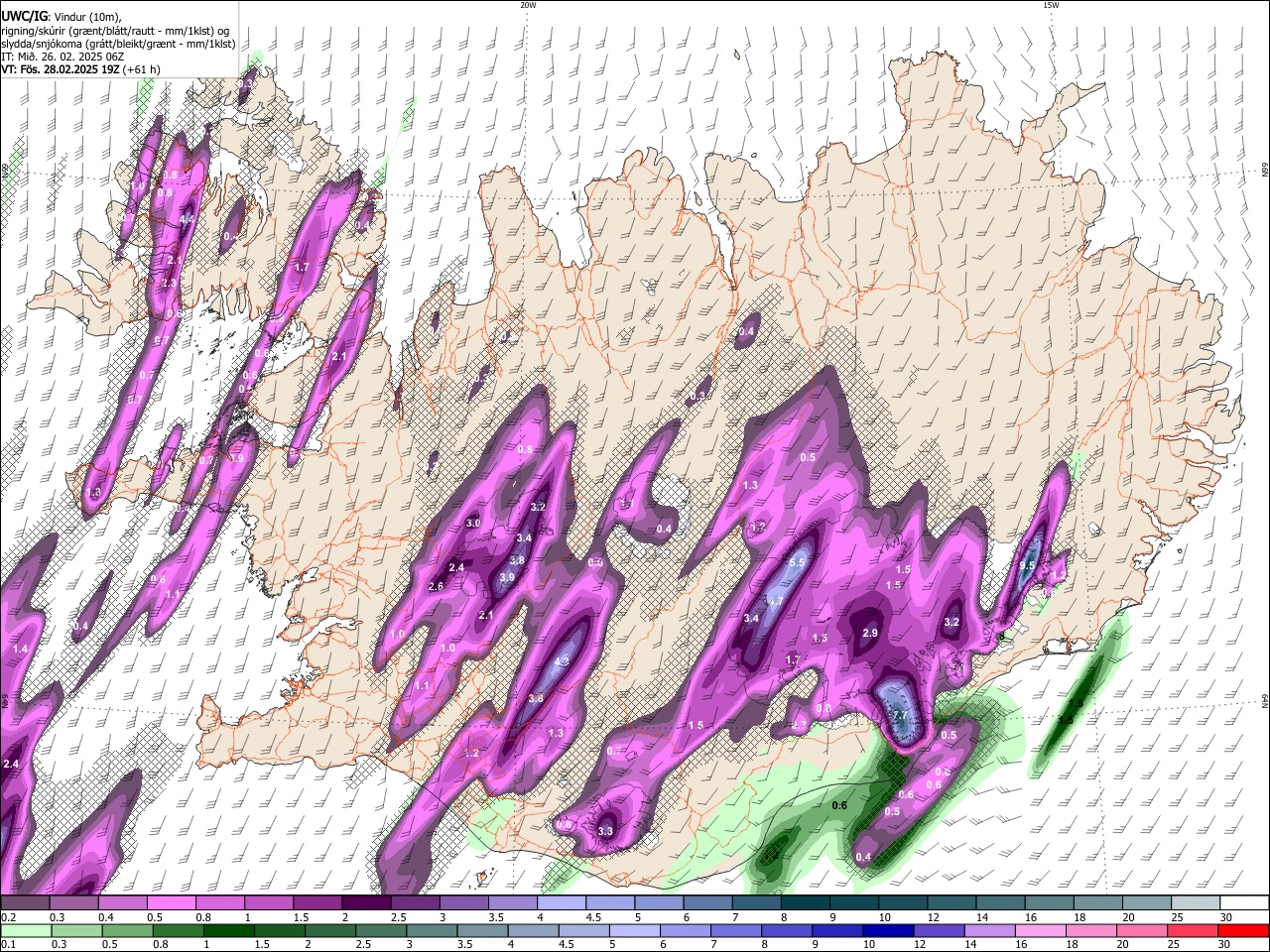Screen dimensions: 1270x952
Task: Pick the red swatch between 25 and 30 in the bottom legend row
Action: (1195, 930)
